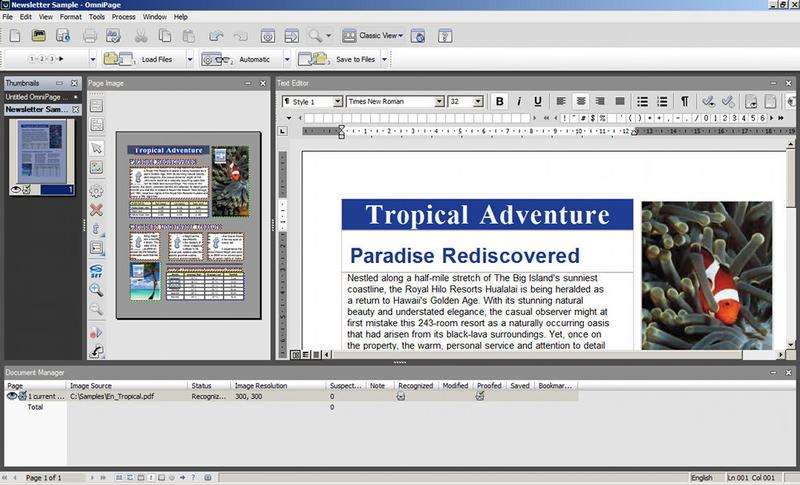Expand the Classic View dropdown
The height and width of the screenshot is (485, 800).
click(x=400, y=37)
